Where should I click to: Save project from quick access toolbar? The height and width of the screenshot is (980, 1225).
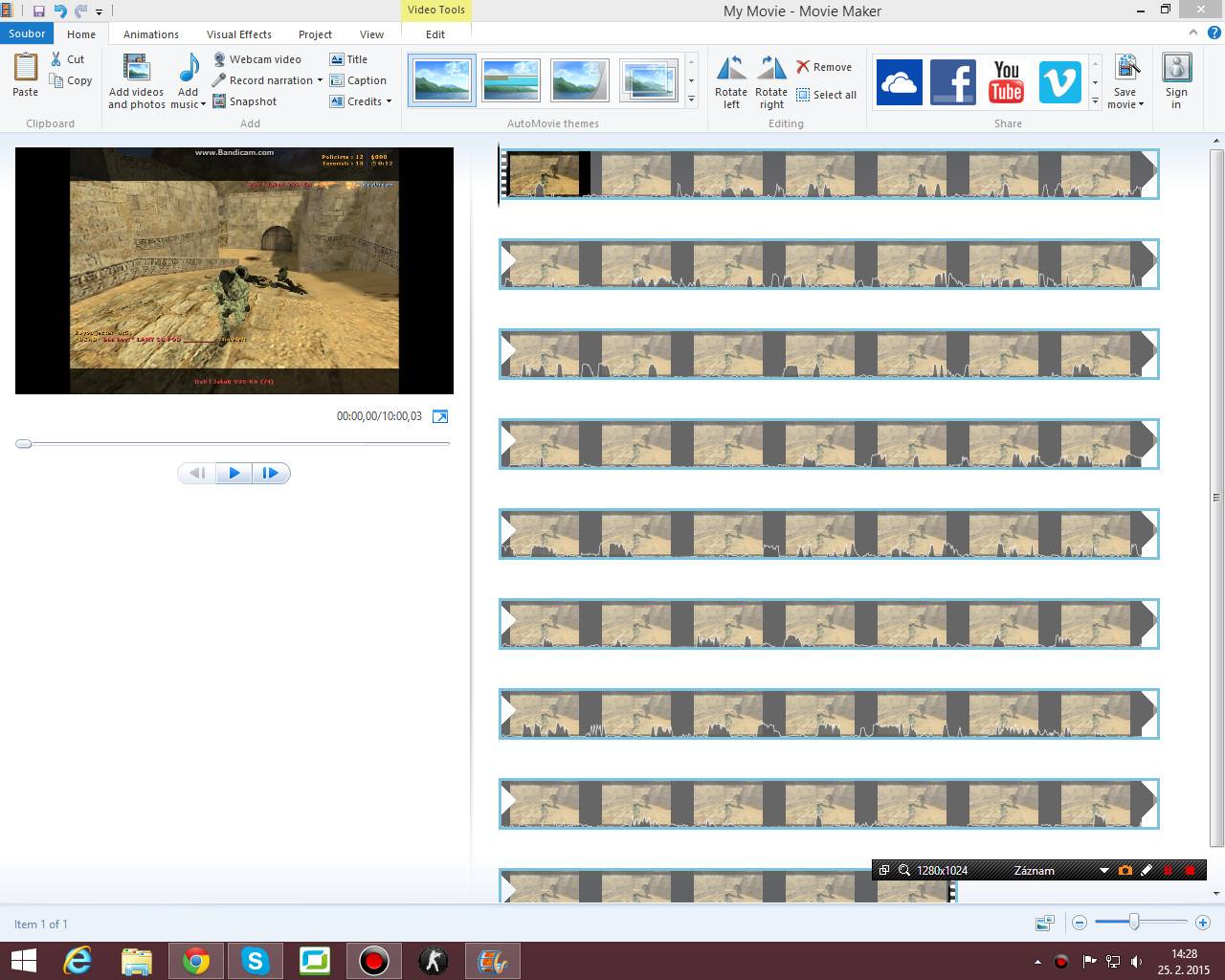click(38, 11)
